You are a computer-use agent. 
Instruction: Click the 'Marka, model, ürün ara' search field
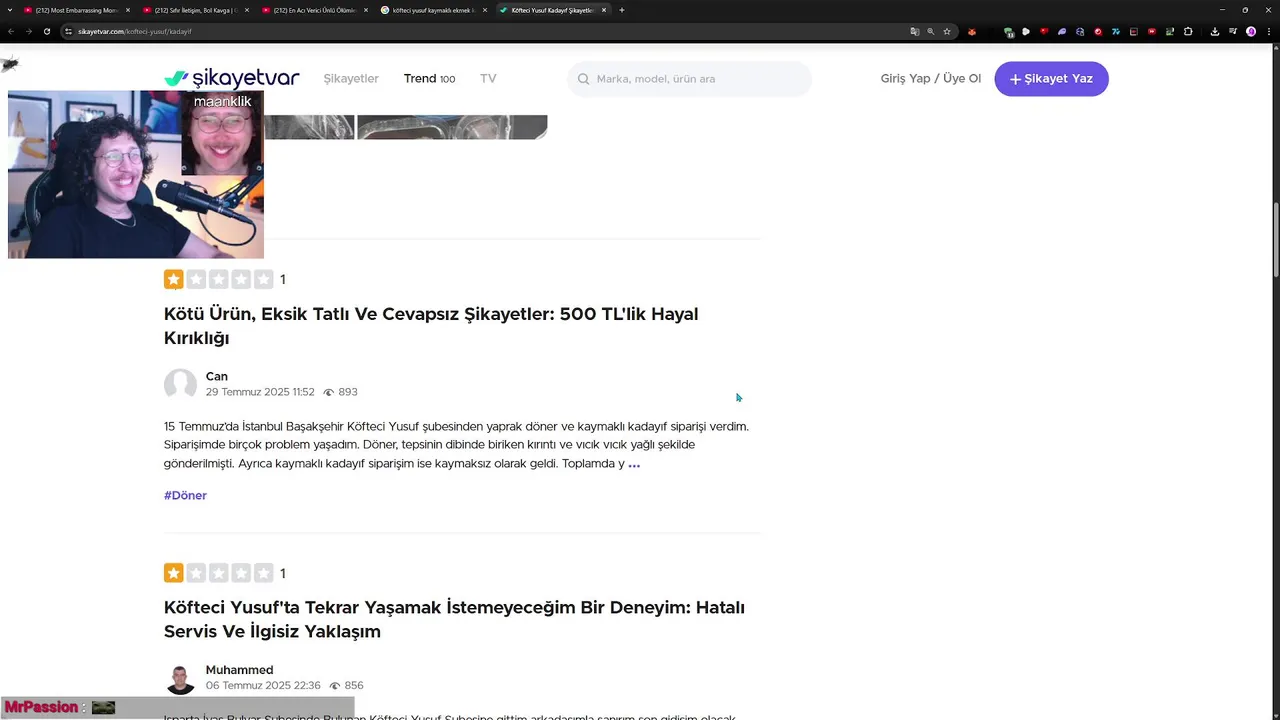point(689,79)
